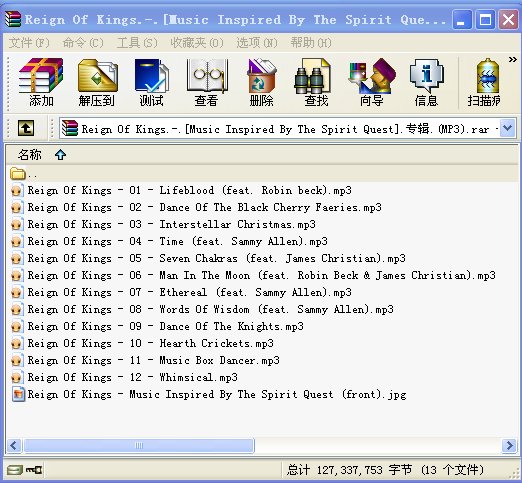The width and height of the screenshot is (522, 483).
Task: Click the horizontal scrollbar right arrow
Action: 509,445
